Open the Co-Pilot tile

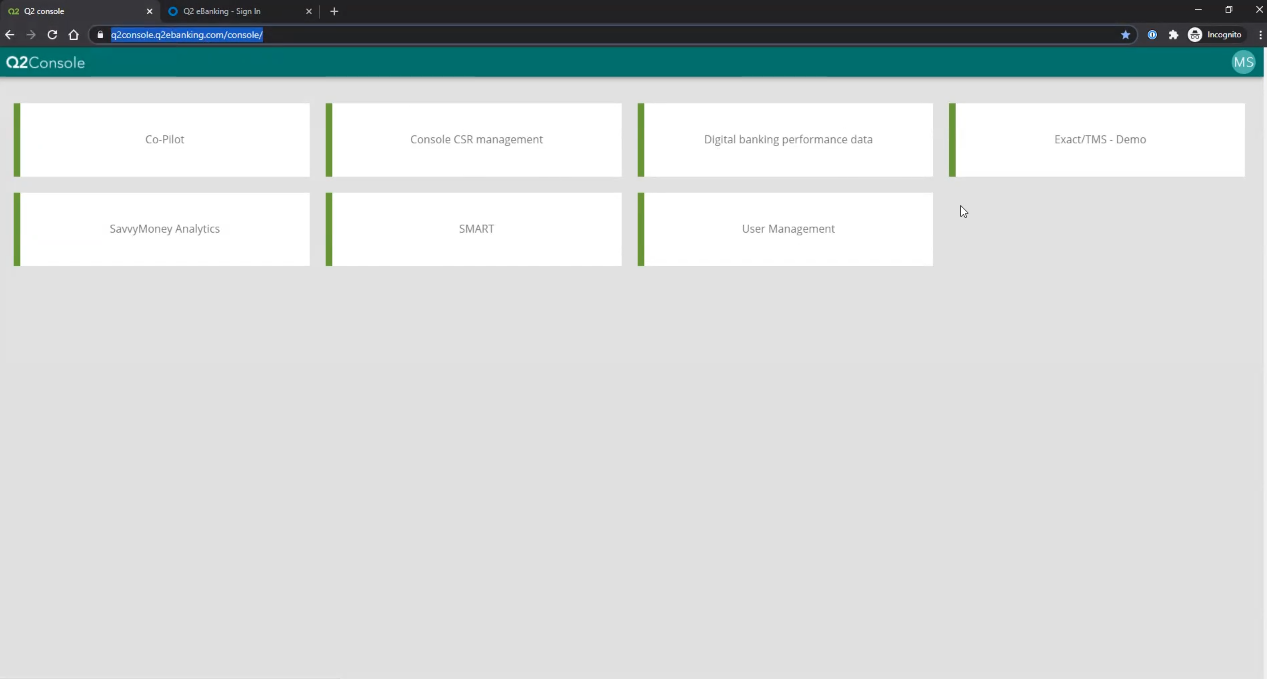164,140
